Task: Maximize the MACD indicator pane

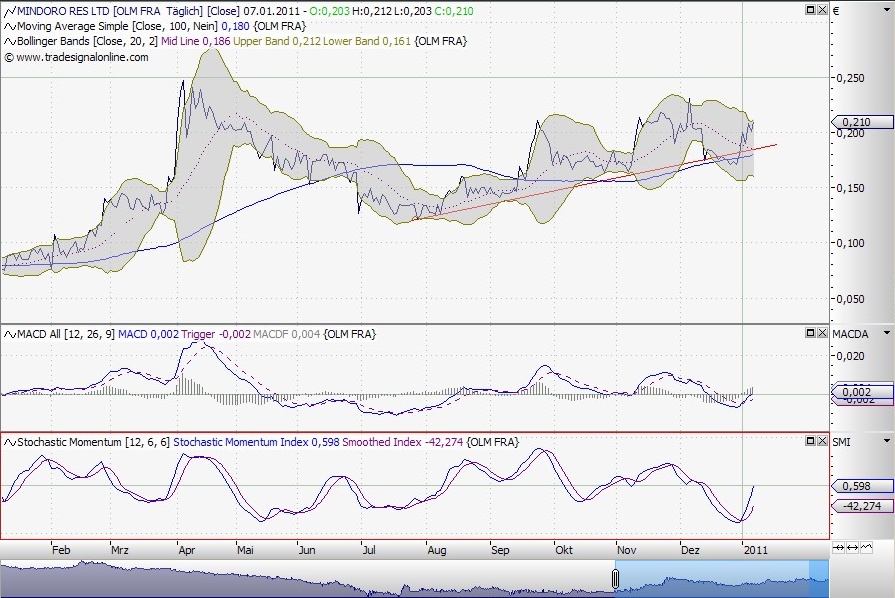Action: (809, 332)
